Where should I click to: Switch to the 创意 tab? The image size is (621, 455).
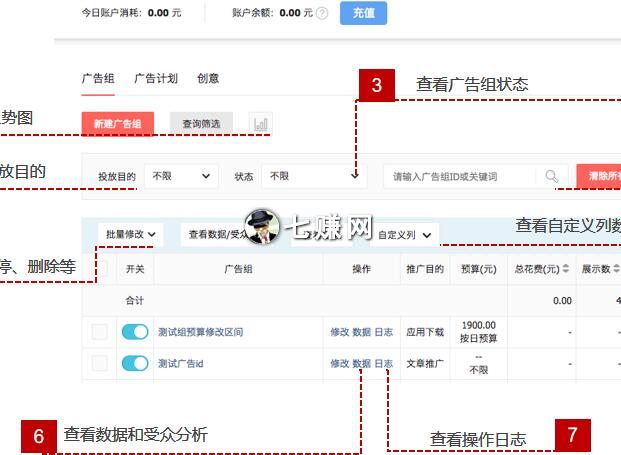coord(208,78)
